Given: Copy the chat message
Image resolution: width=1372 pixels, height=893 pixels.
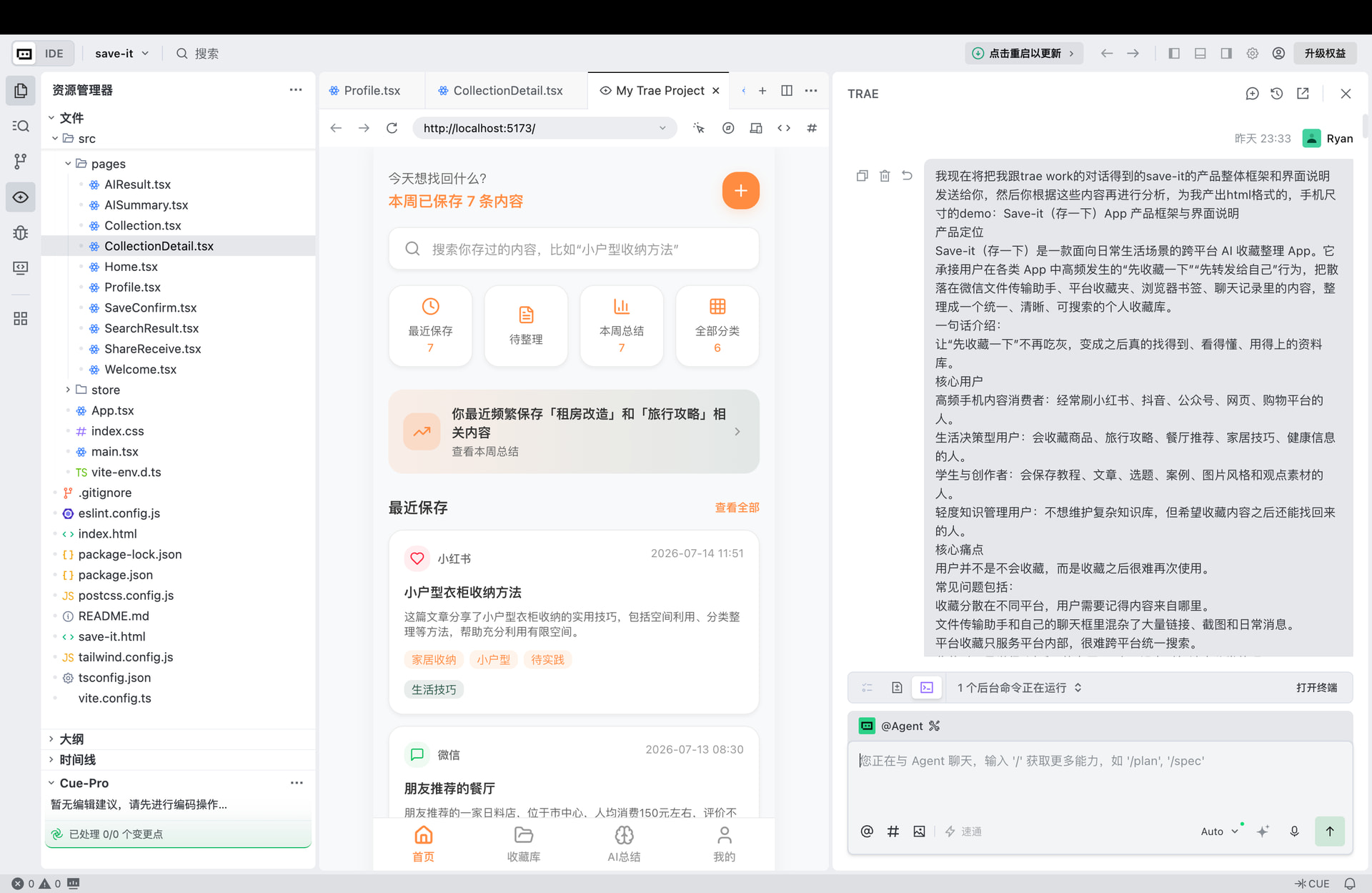Looking at the screenshot, I should (x=863, y=176).
